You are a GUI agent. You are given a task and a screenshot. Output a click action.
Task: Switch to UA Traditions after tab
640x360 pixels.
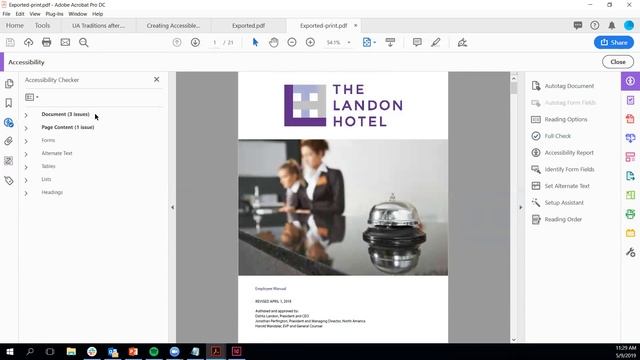pos(98,25)
